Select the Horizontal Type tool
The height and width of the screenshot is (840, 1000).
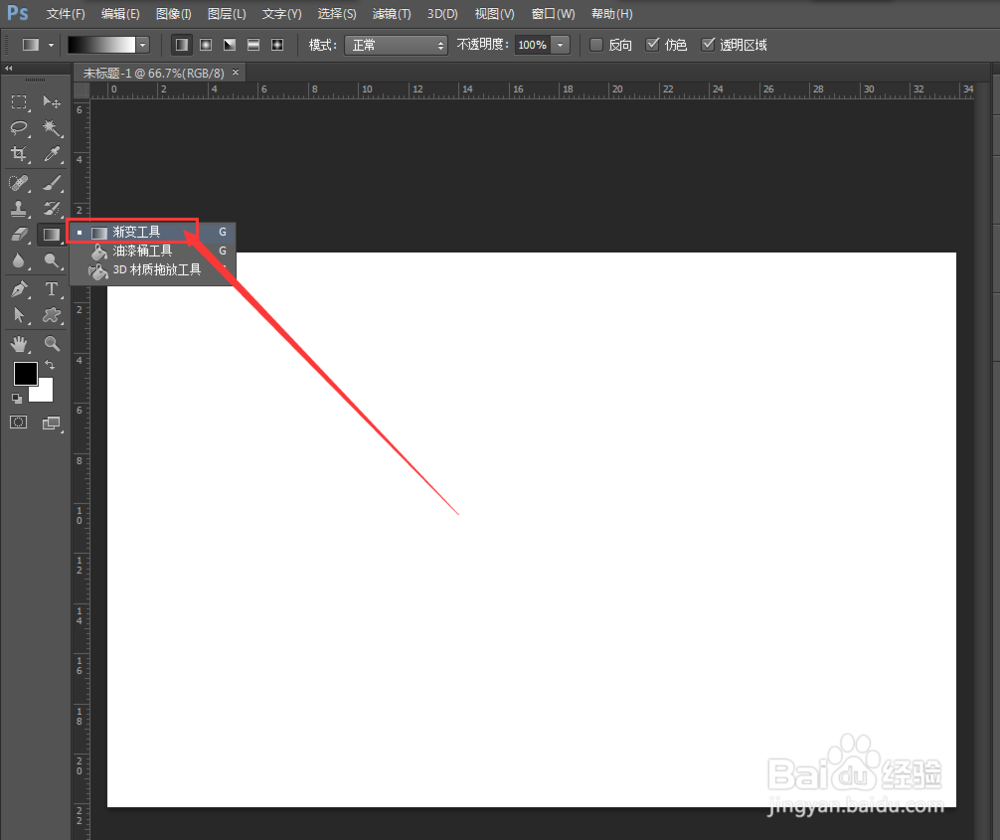pyautogui.click(x=52, y=290)
